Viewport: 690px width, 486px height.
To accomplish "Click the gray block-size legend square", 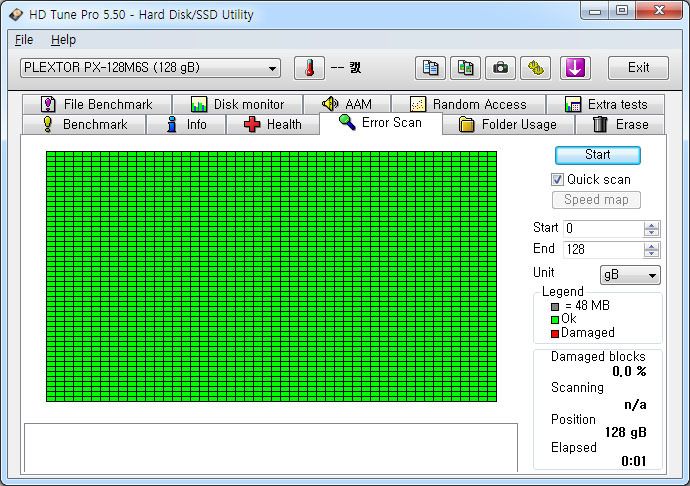I will pos(555,307).
